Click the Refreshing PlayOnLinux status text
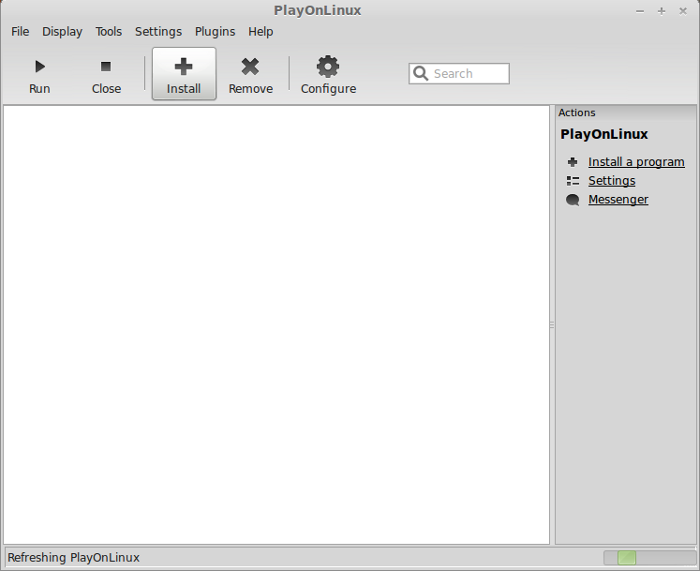Image resolution: width=700 pixels, height=571 pixels. (x=74, y=558)
